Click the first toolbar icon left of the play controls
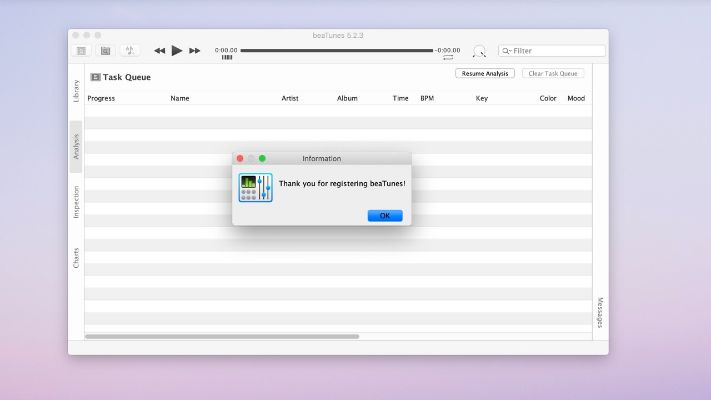 pyautogui.click(x=81, y=51)
